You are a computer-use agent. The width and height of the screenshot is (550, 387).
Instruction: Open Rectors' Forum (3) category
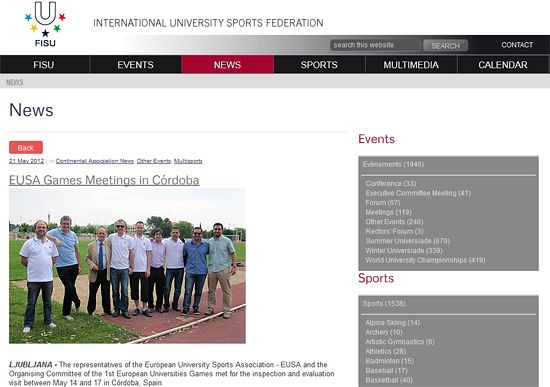(394, 232)
